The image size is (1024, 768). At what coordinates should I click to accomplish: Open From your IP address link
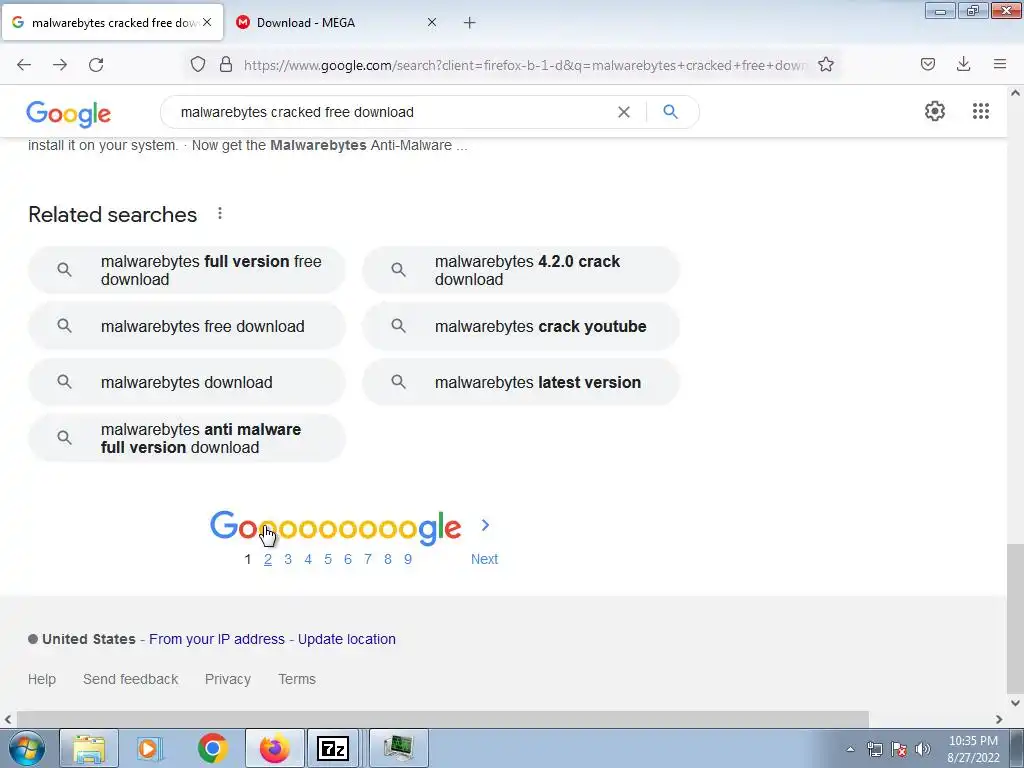click(217, 639)
